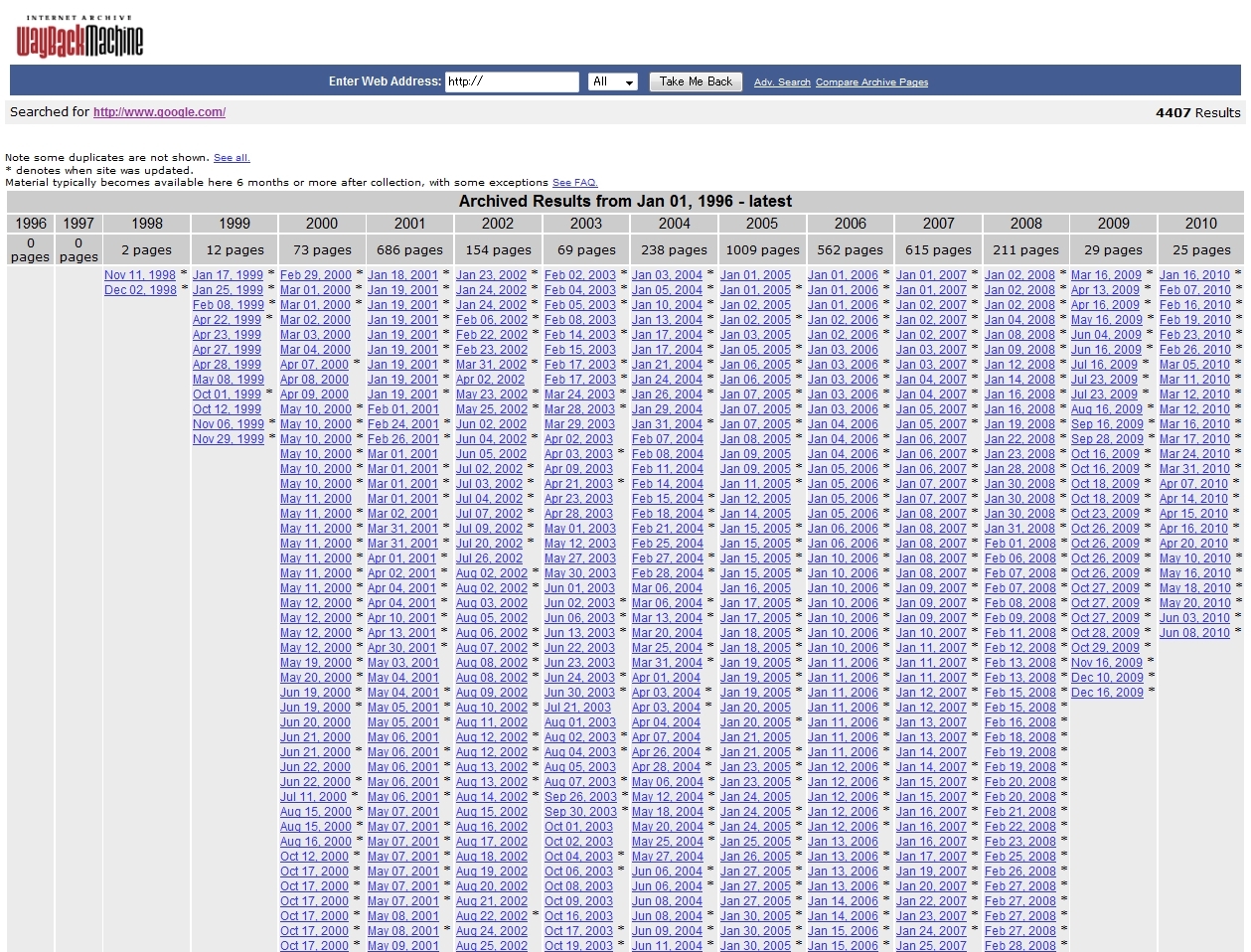Screen dimensions: 1251x952
Task: Open the Nov 11, 1998 snapshot
Action: point(140,275)
